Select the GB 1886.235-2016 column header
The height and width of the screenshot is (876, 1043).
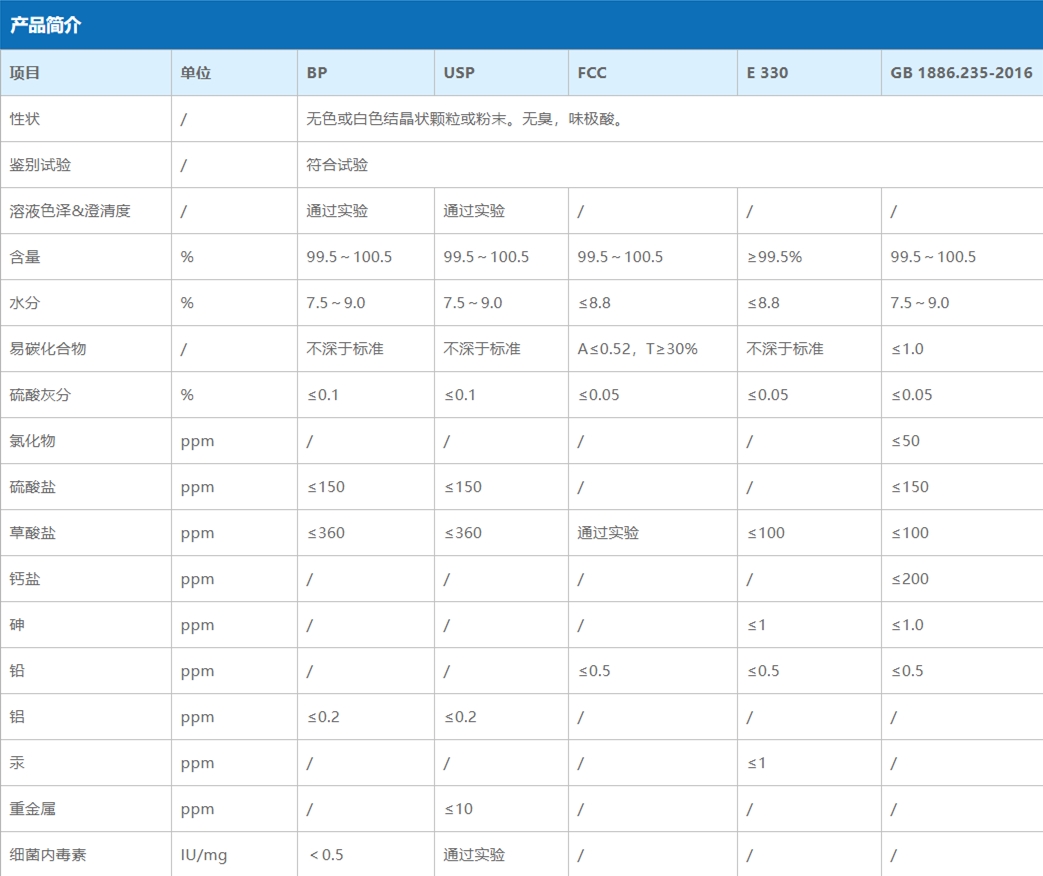tap(961, 73)
